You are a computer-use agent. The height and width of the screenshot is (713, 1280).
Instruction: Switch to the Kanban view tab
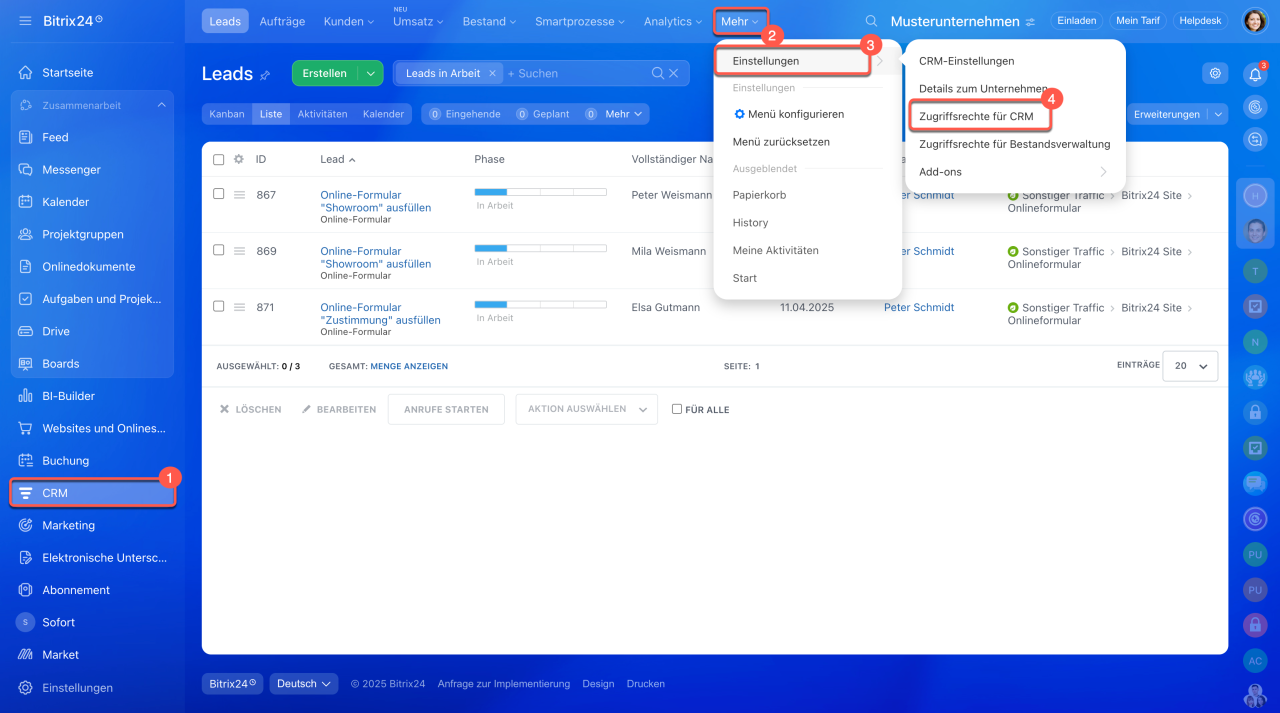(227, 114)
